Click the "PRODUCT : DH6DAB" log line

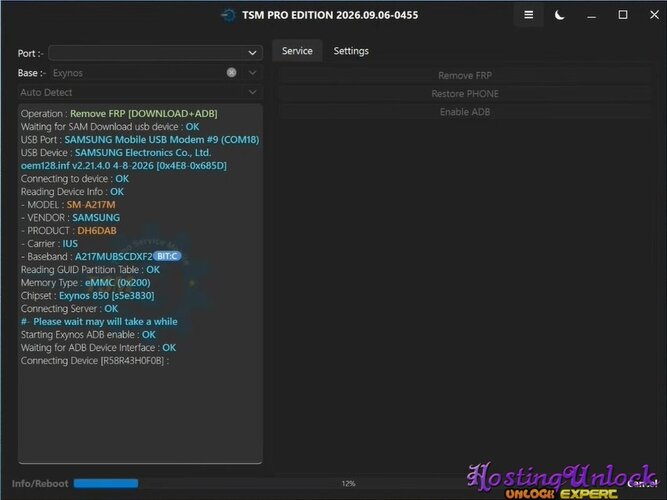coord(68,231)
